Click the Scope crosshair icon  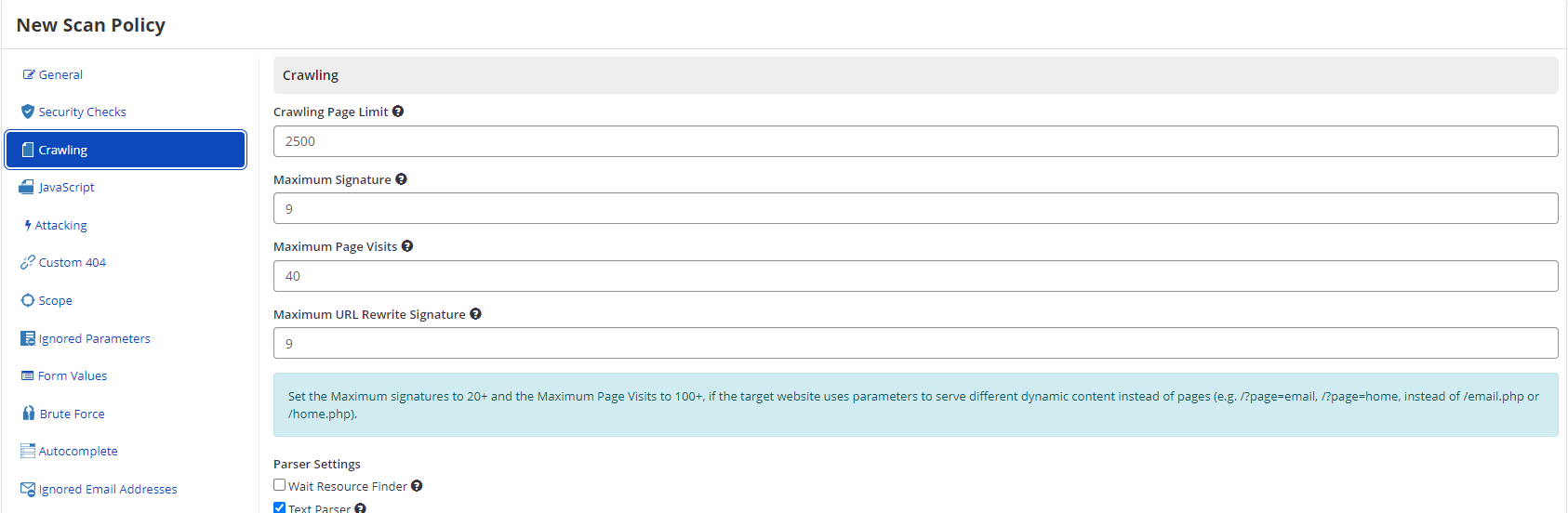tap(28, 300)
